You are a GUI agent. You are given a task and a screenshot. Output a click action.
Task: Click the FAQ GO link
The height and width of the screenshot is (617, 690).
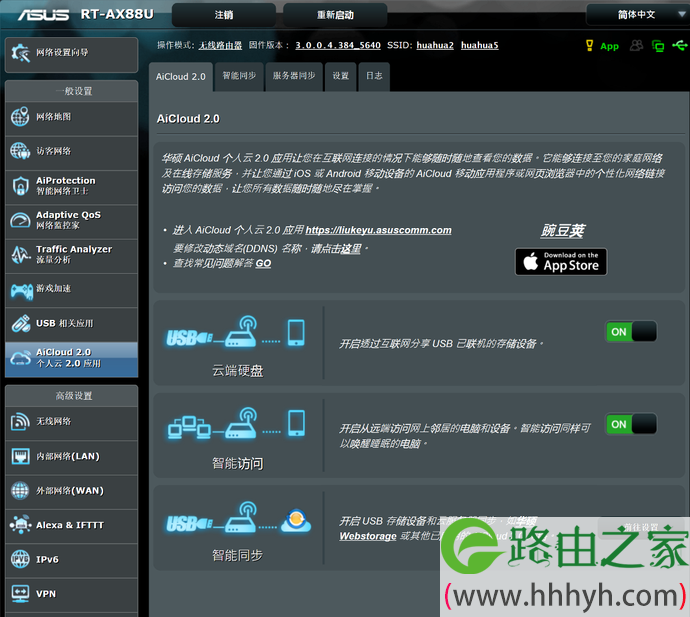[263, 263]
